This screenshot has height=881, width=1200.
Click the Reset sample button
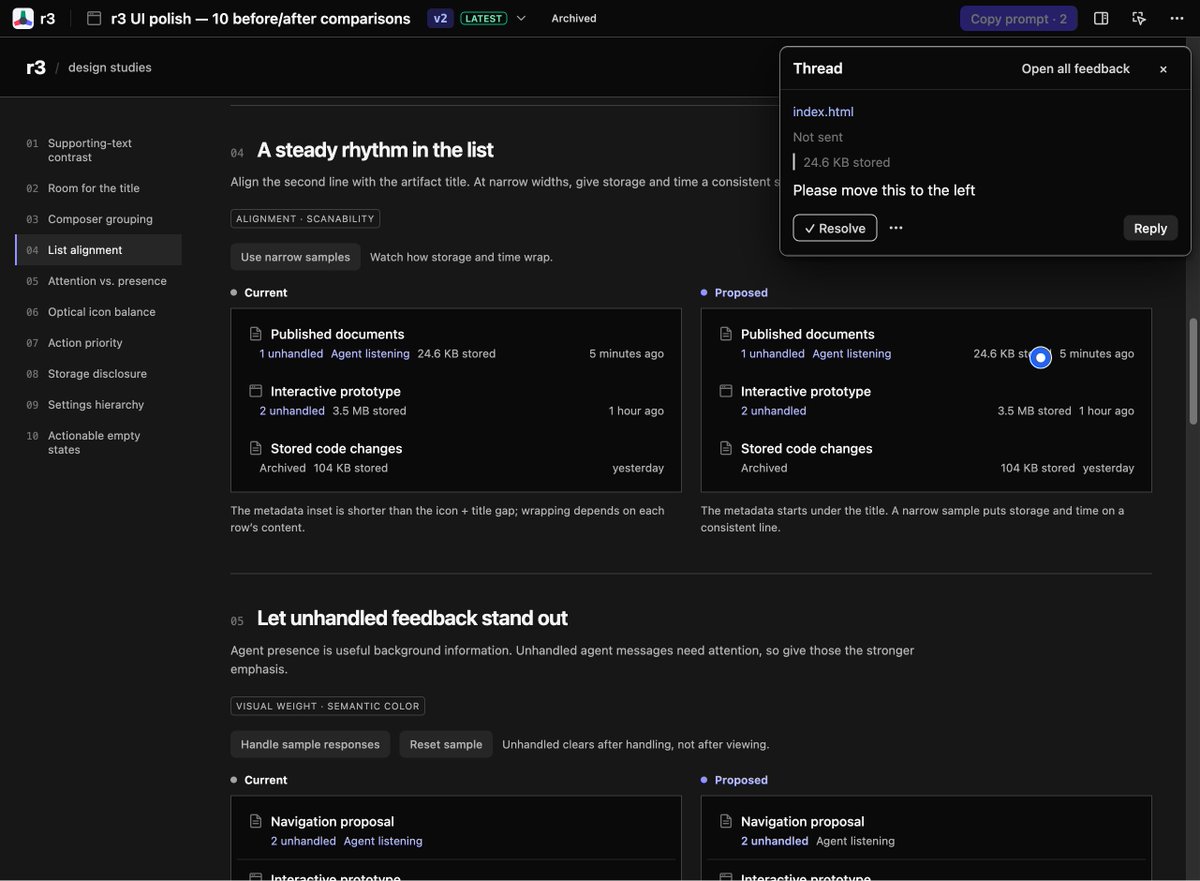(446, 744)
